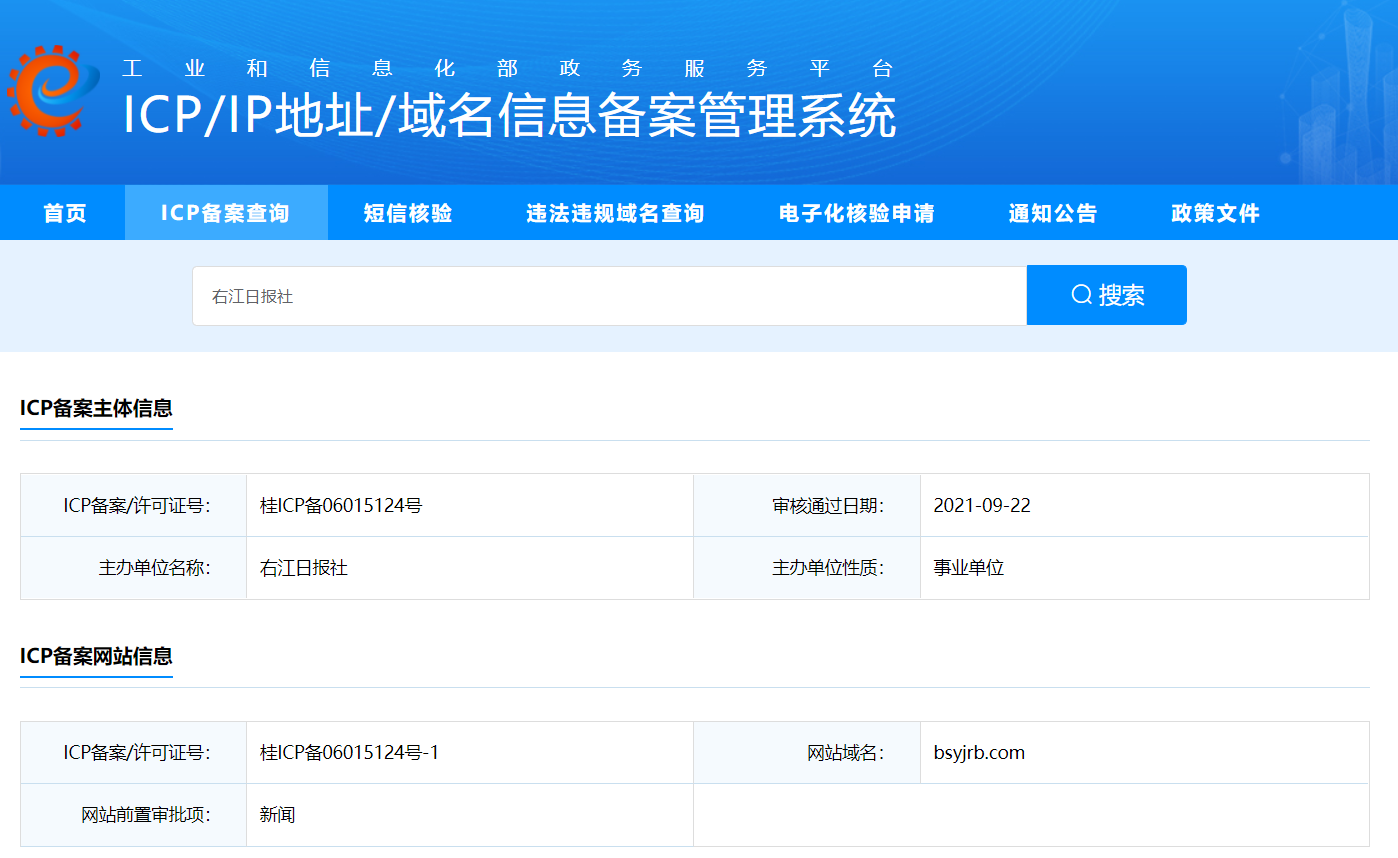Select the ICP备案查询 tab
1398x858 pixels.
225,213
